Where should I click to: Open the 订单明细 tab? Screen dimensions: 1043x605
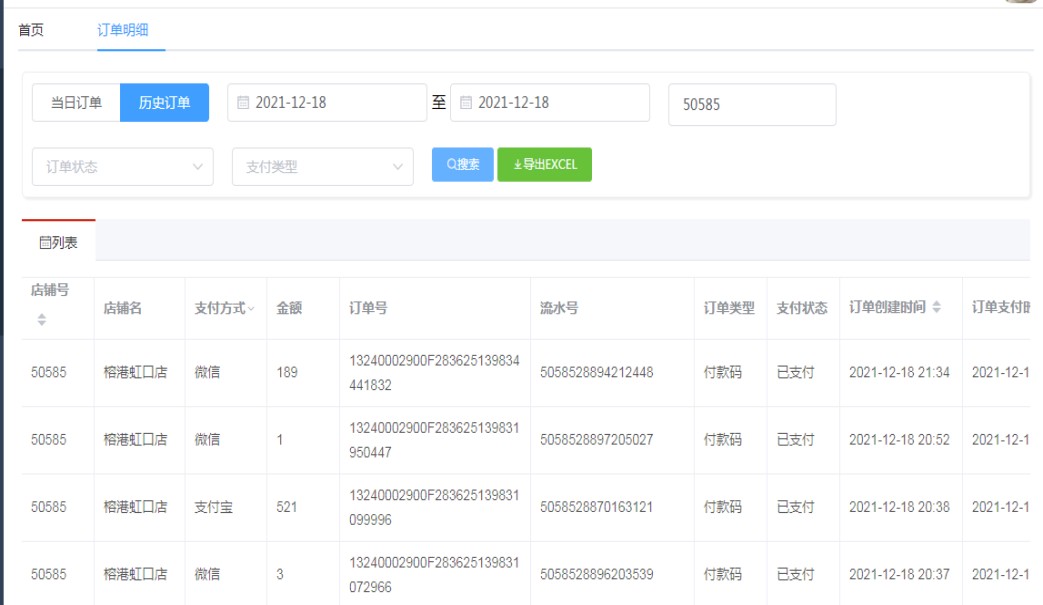[x=123, y=30]
